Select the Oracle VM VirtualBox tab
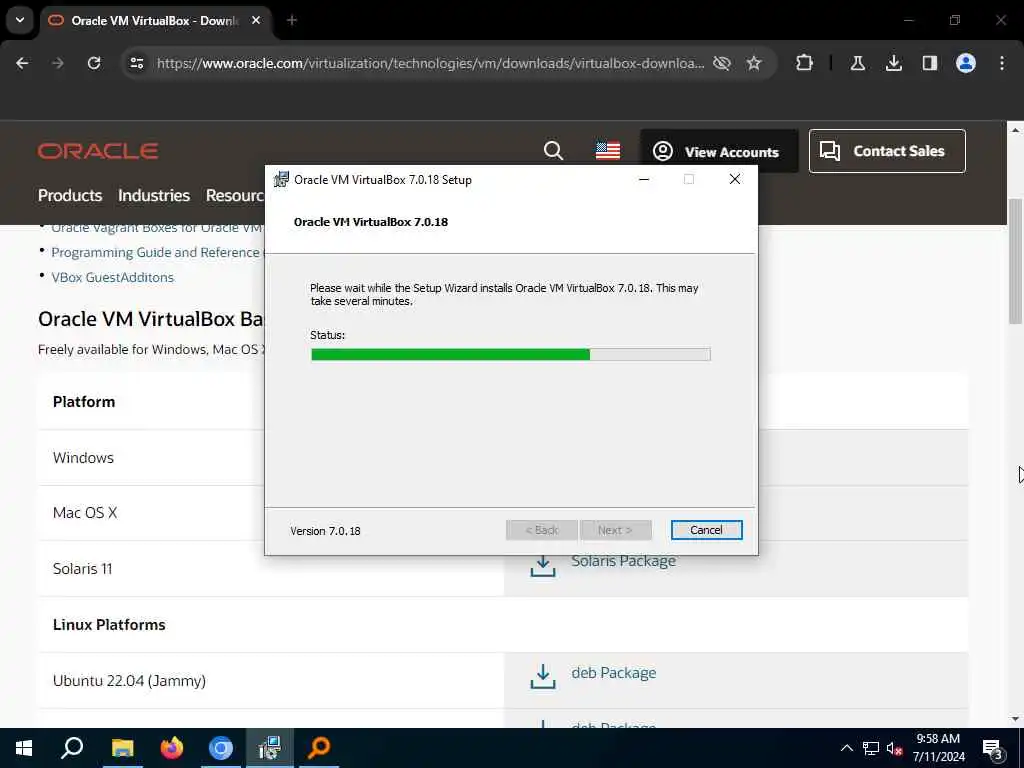This screenshot has width=1024, height=768. [157, 21]
